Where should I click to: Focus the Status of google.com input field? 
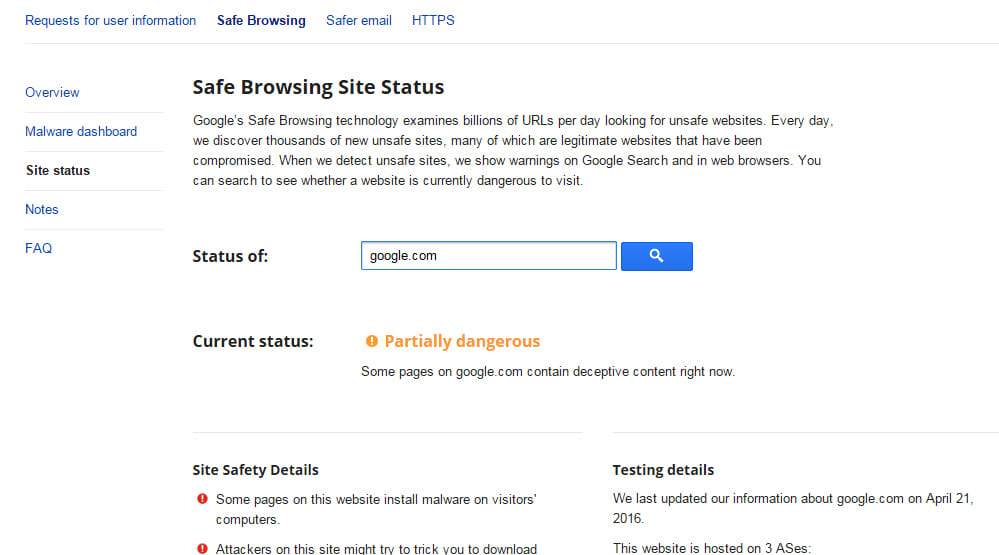tap(489, 256)
